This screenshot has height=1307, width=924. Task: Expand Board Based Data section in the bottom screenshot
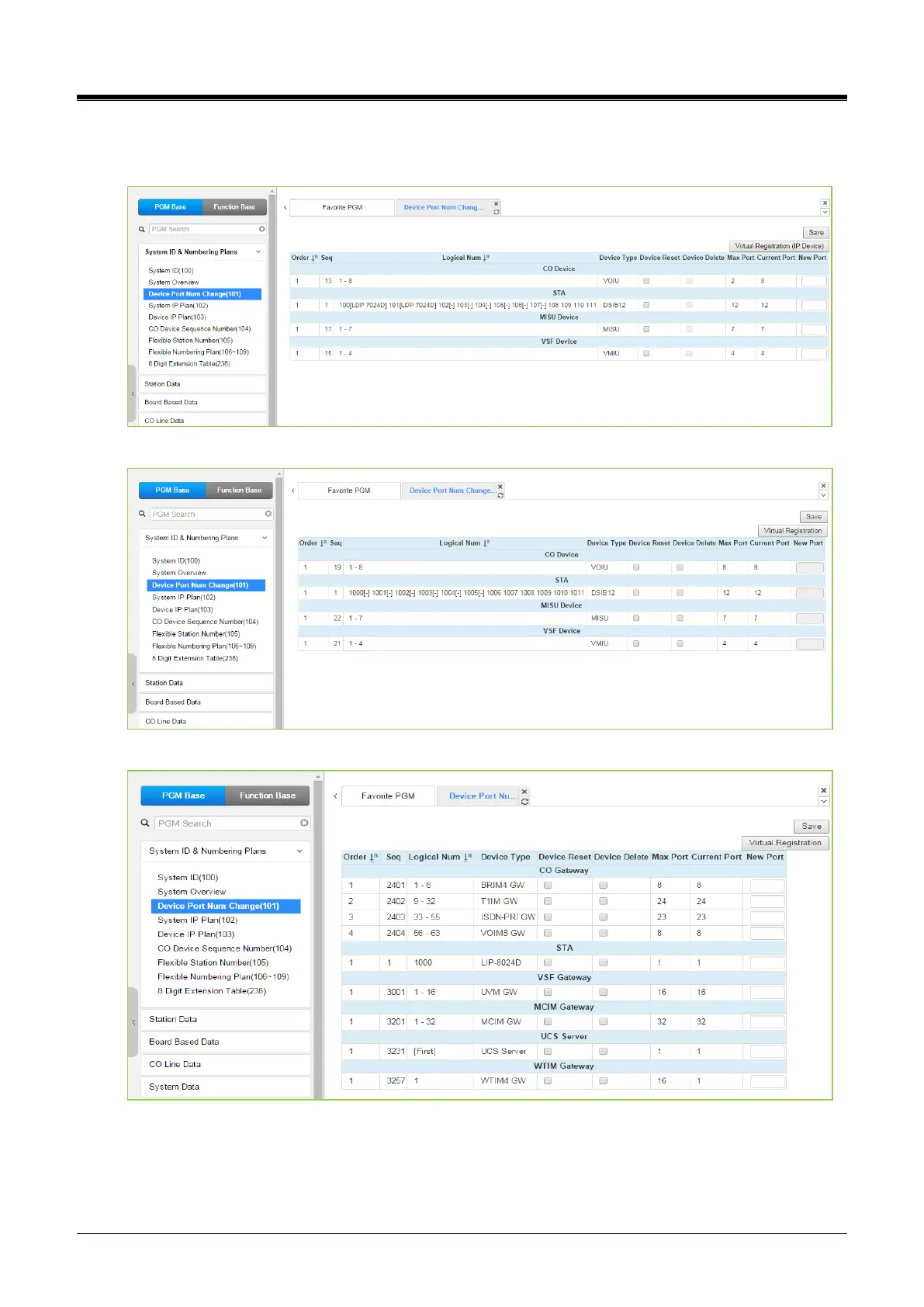(226, 1042)
